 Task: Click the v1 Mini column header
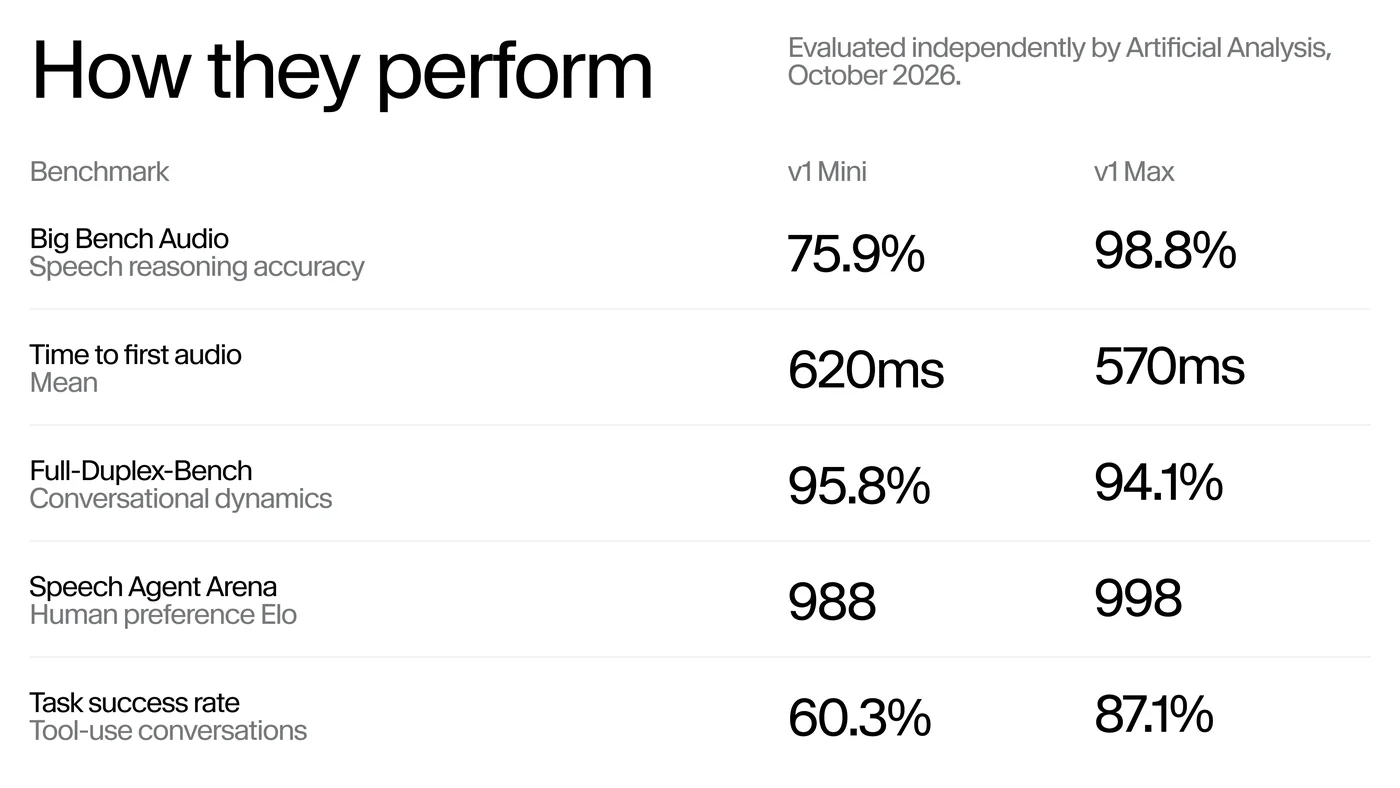(827, 172)
